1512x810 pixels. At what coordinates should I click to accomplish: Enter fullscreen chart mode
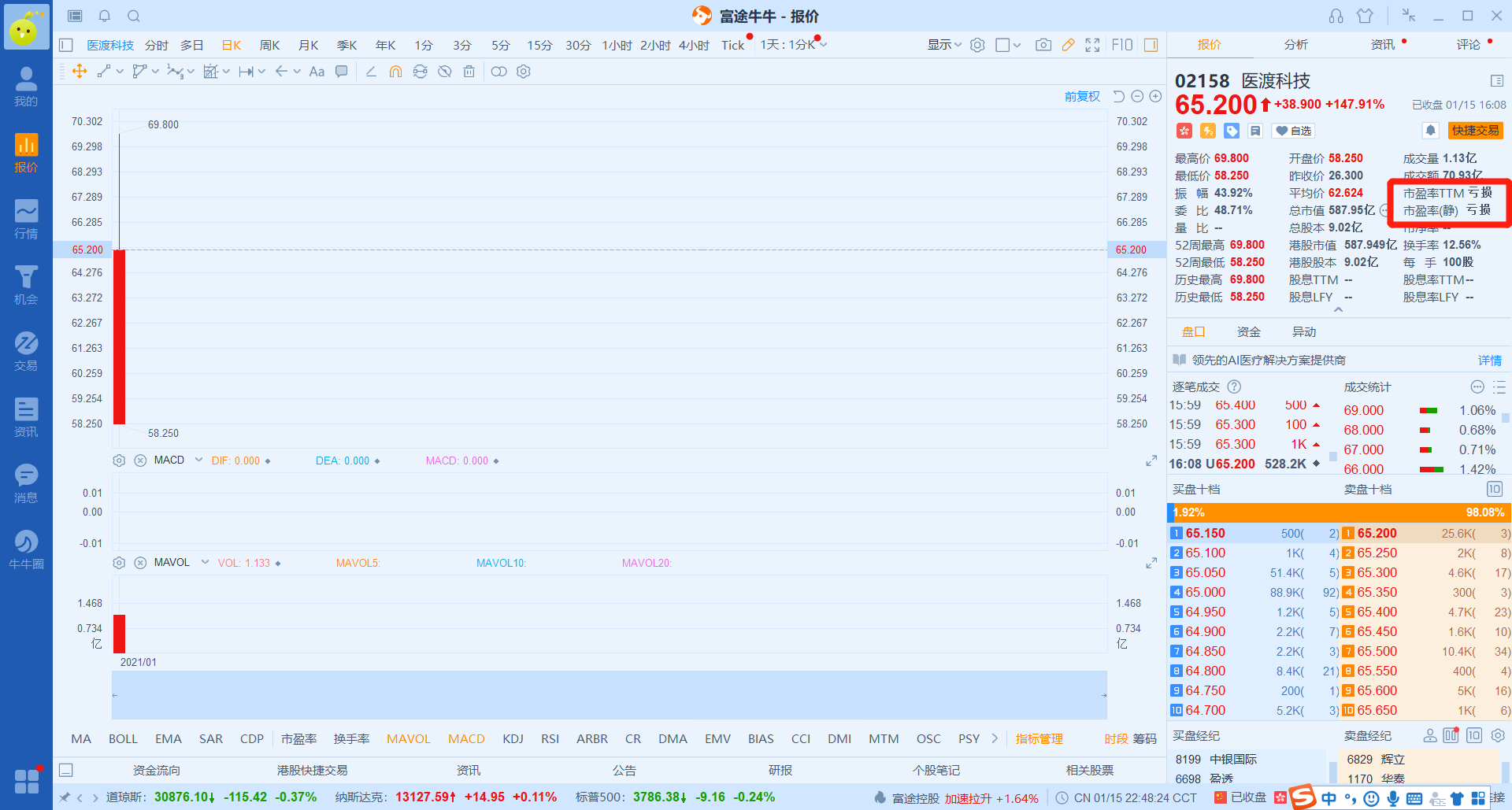click(1092, 45)
